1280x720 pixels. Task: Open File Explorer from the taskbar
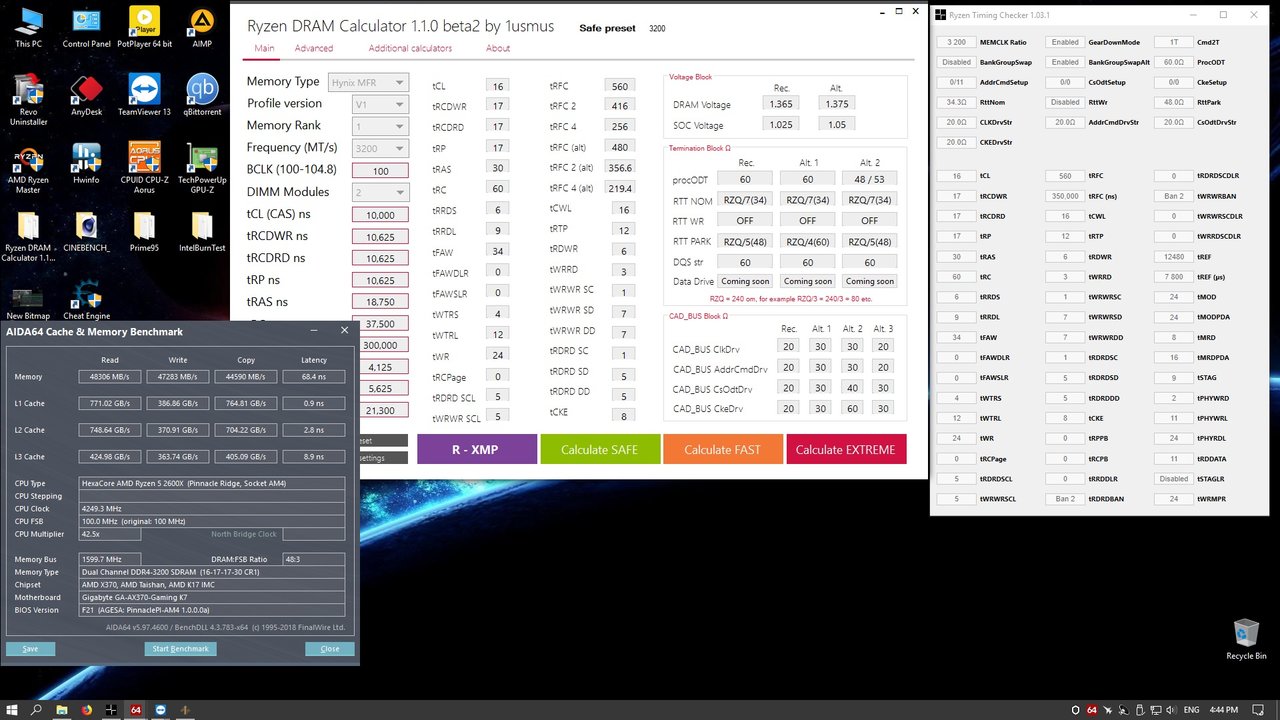(61, 709)
